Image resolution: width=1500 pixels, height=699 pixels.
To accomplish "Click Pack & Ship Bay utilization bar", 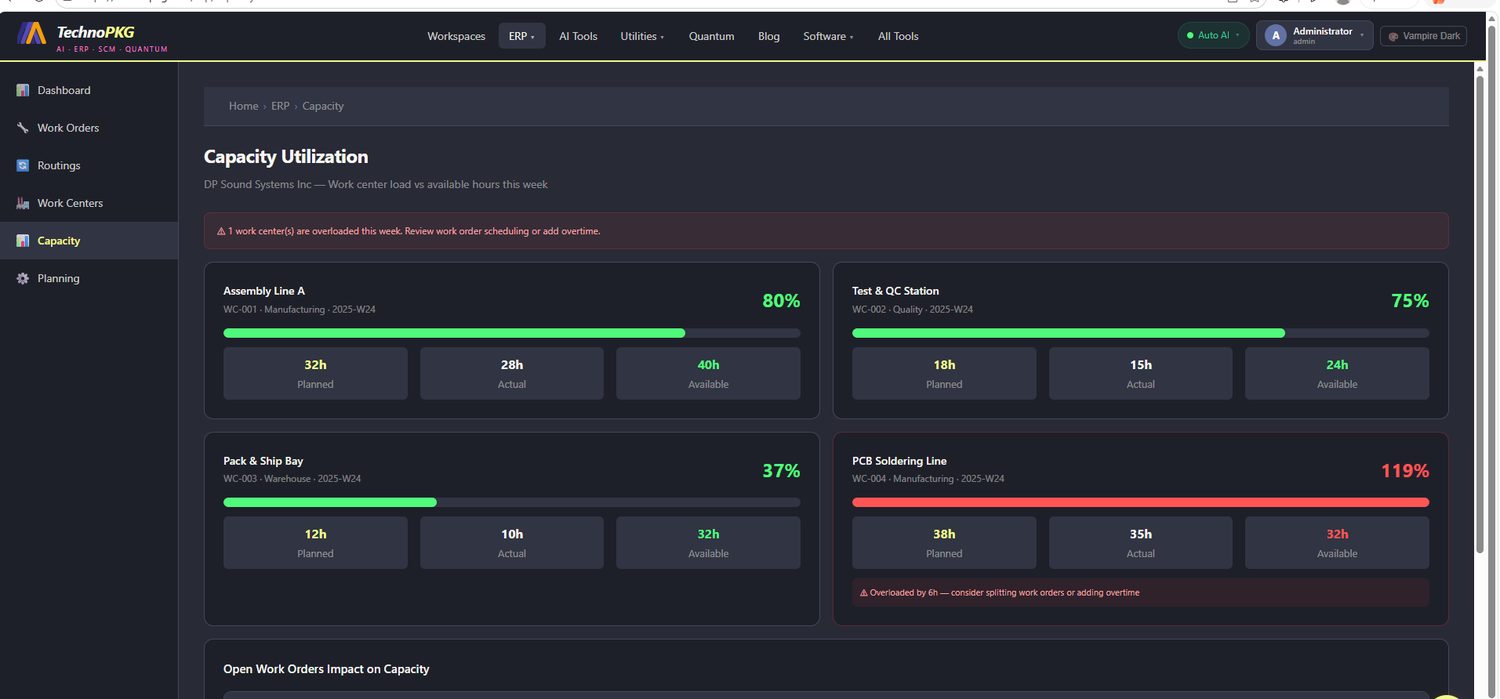I will [x=512, y=502].
